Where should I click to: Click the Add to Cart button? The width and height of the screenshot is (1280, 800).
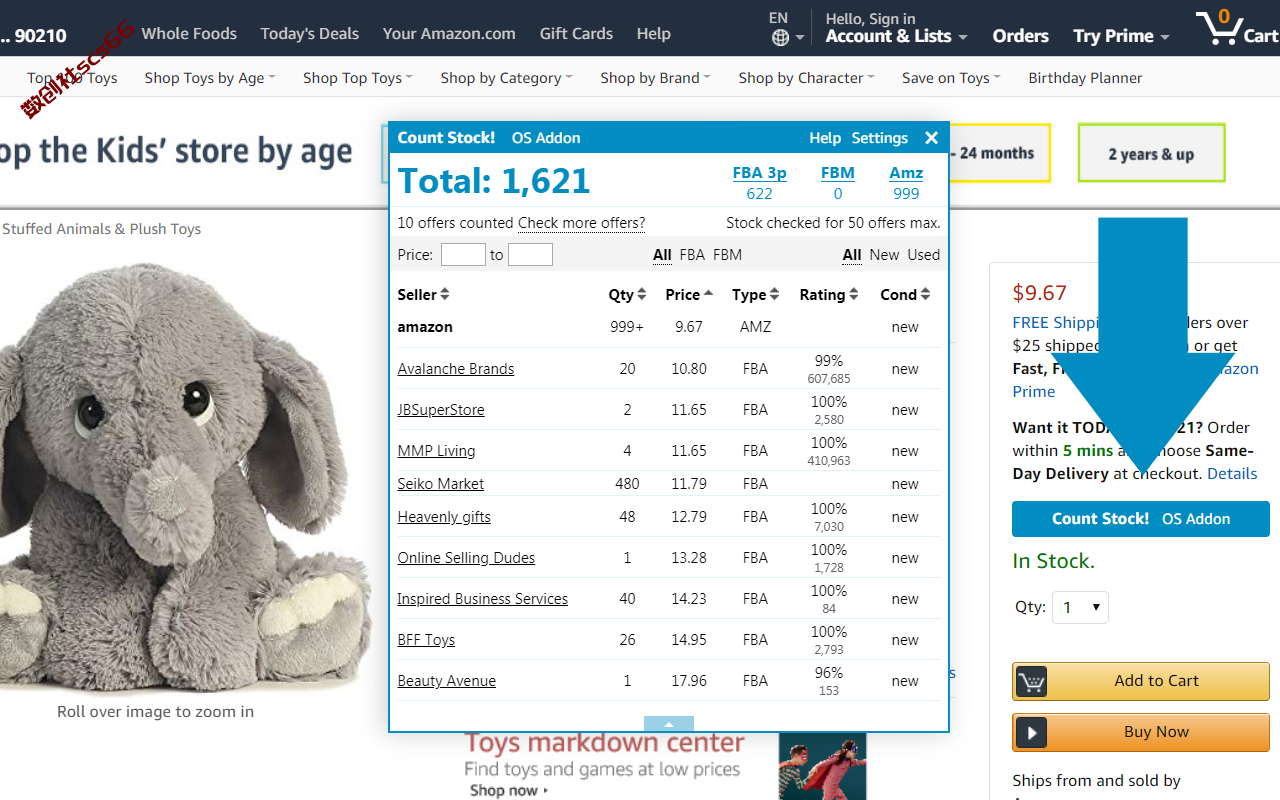pos(1141,681)
